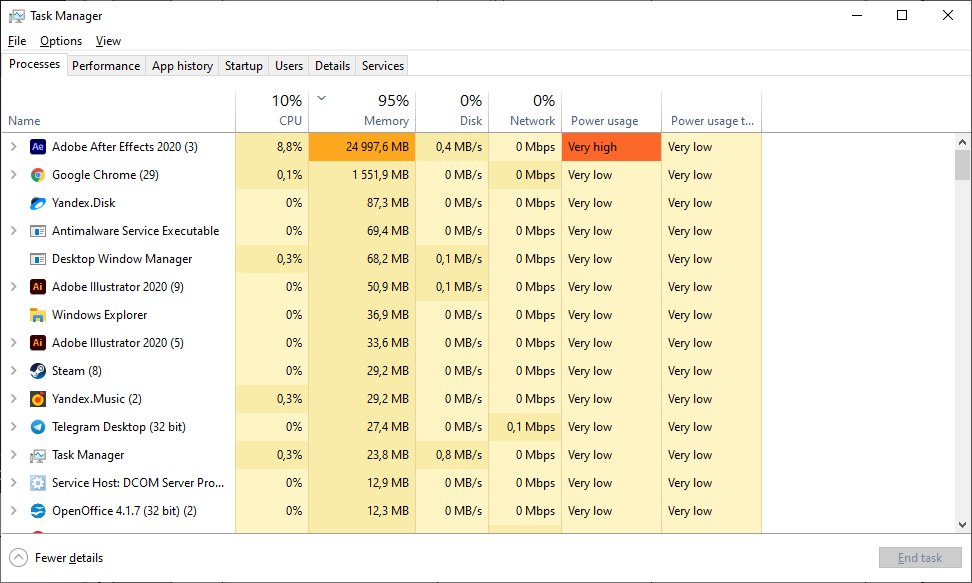The height and width of the screenshot is (583, 972).
Task: Click the Yandex.Music process icon
Action: pyautogui.click(x=38, y=399)
